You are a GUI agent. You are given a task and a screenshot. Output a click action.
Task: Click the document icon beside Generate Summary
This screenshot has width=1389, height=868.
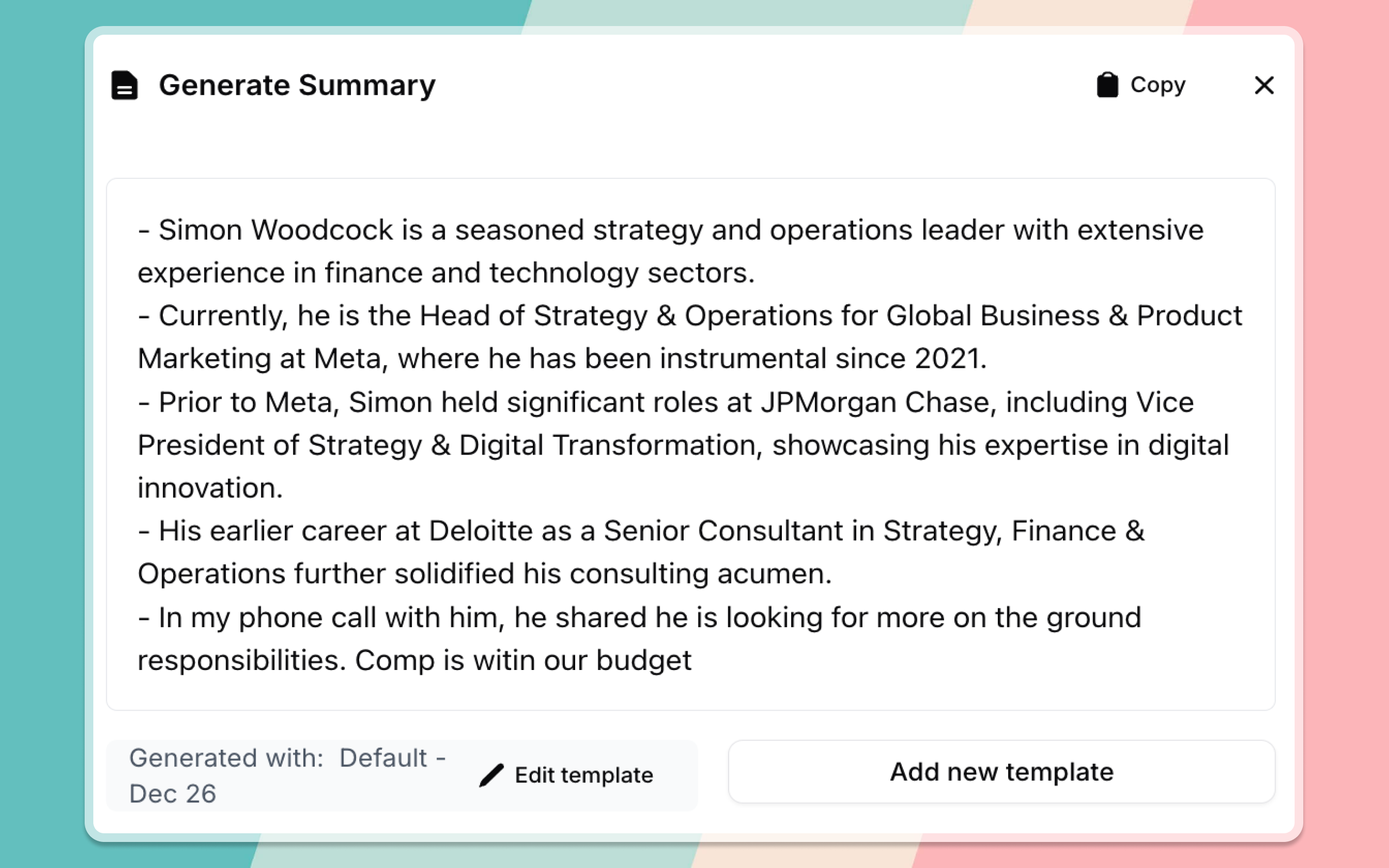click(x=124, y=85)
